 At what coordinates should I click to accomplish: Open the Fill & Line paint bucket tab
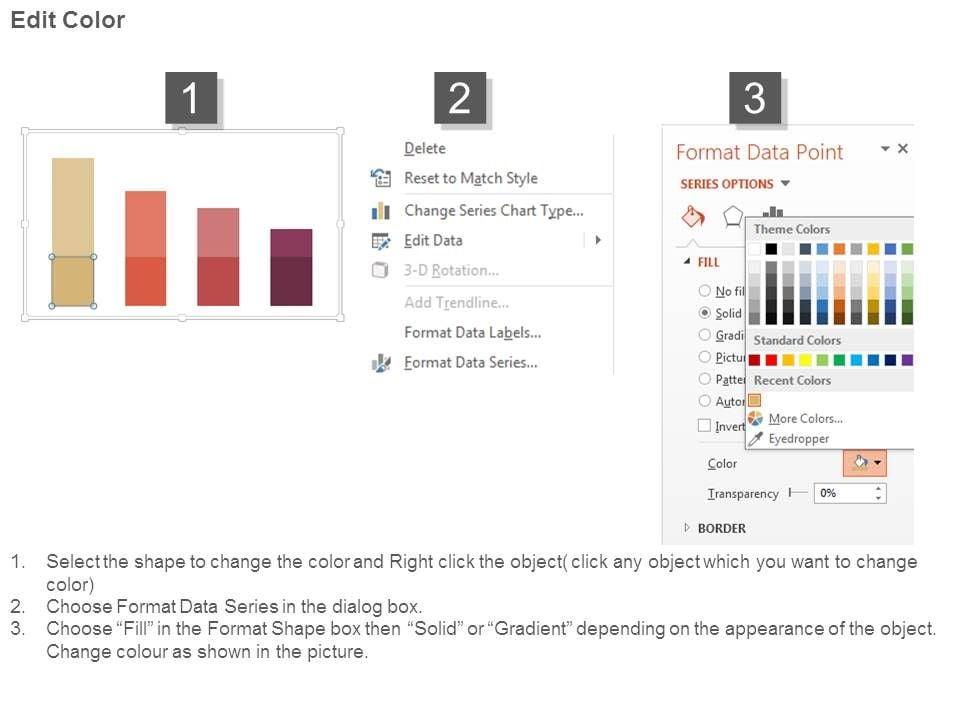693,216
